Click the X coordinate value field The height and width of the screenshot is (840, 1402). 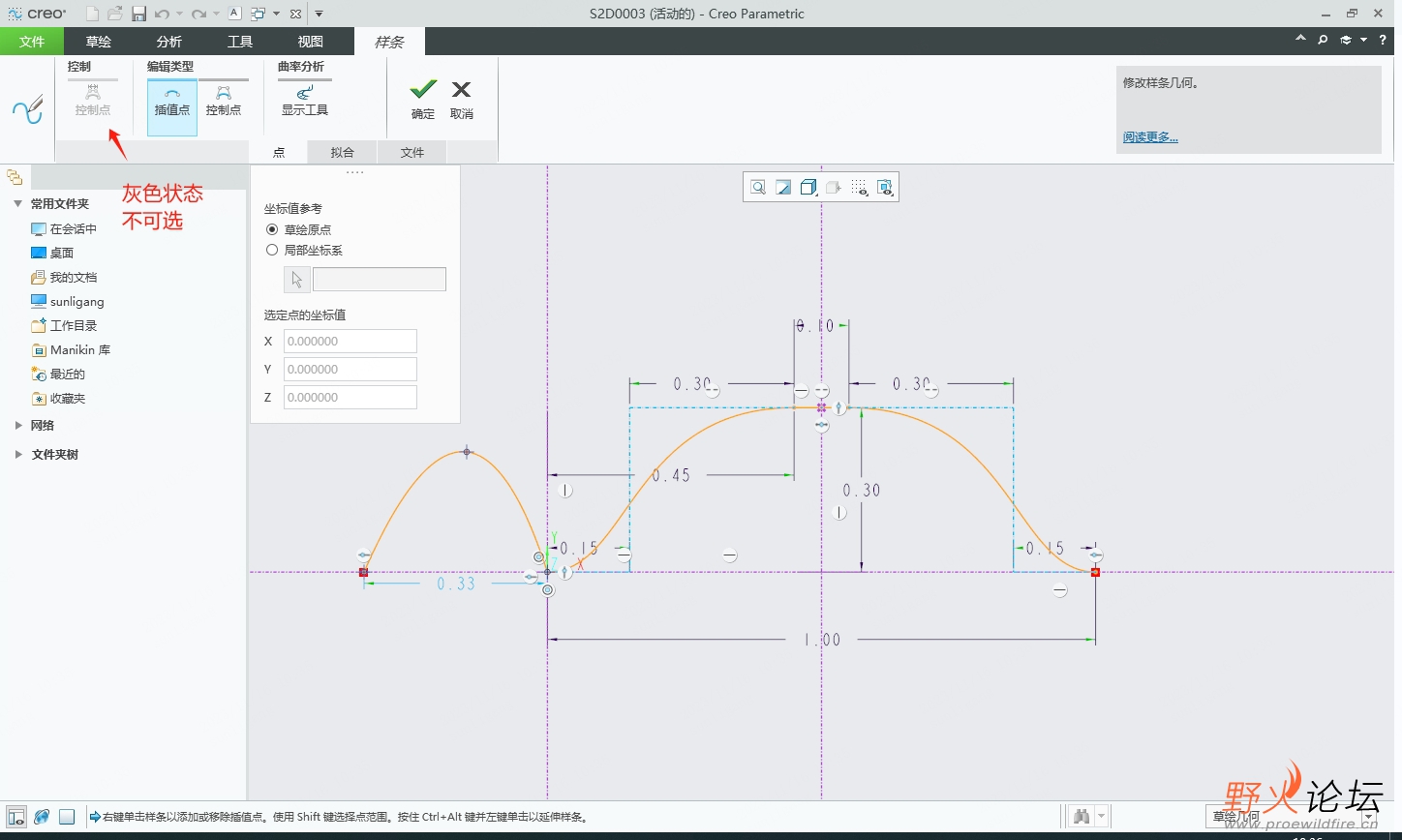click(x=350, y=341)
